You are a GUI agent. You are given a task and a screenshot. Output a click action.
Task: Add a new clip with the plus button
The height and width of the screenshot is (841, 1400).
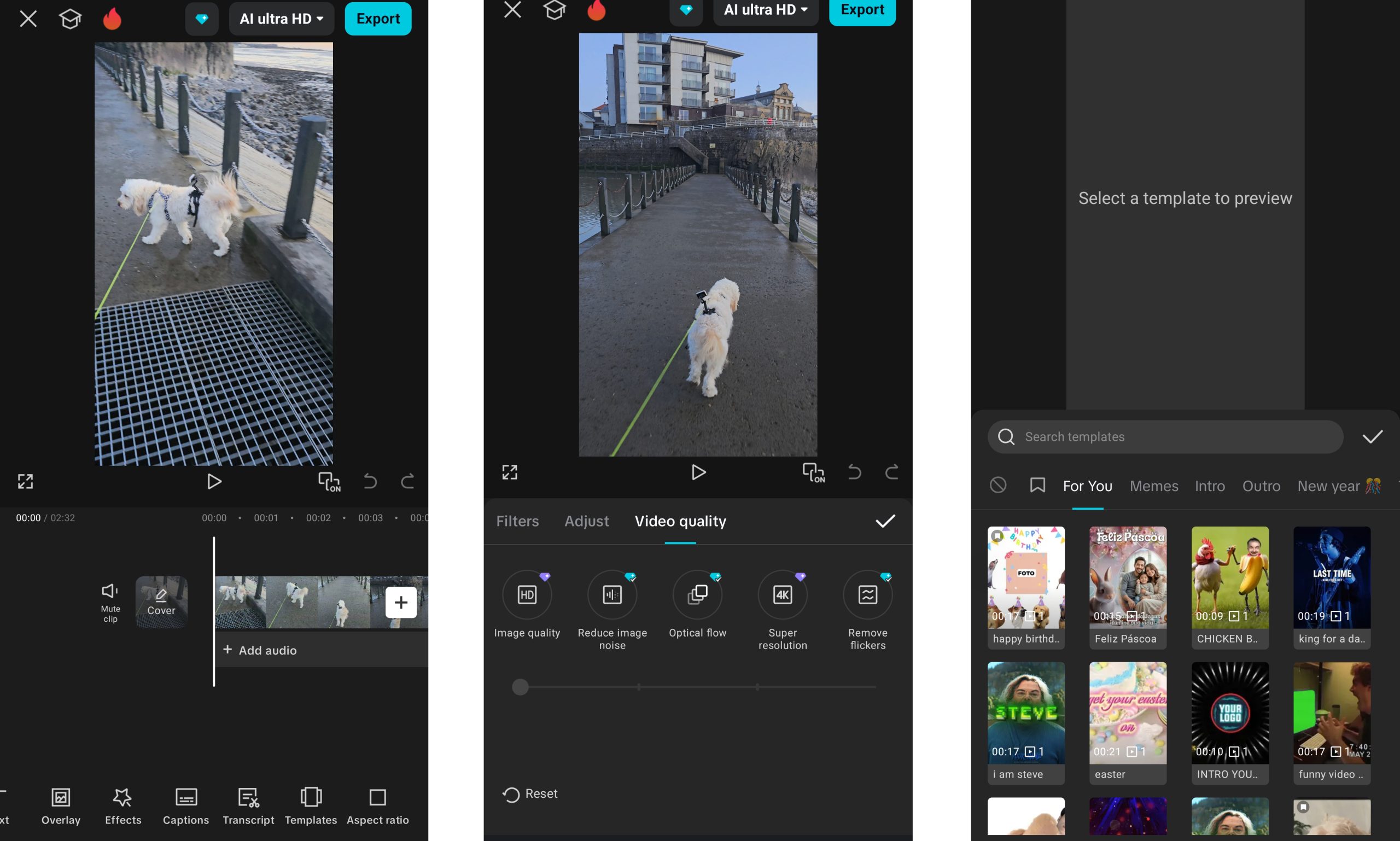coord(401,602)
